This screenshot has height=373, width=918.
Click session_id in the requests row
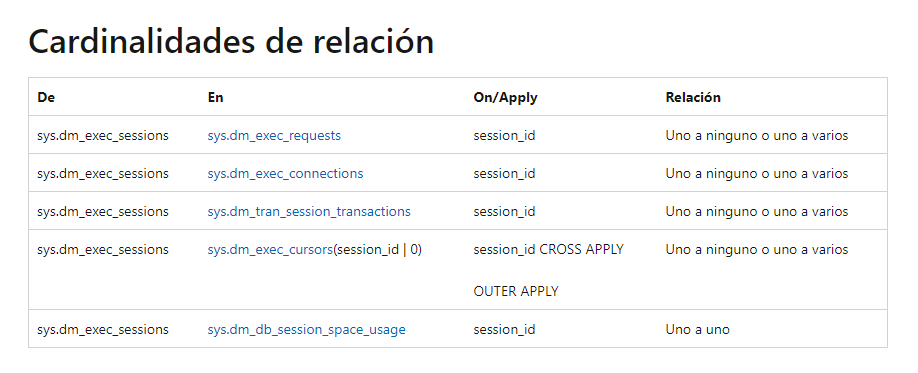504,136
